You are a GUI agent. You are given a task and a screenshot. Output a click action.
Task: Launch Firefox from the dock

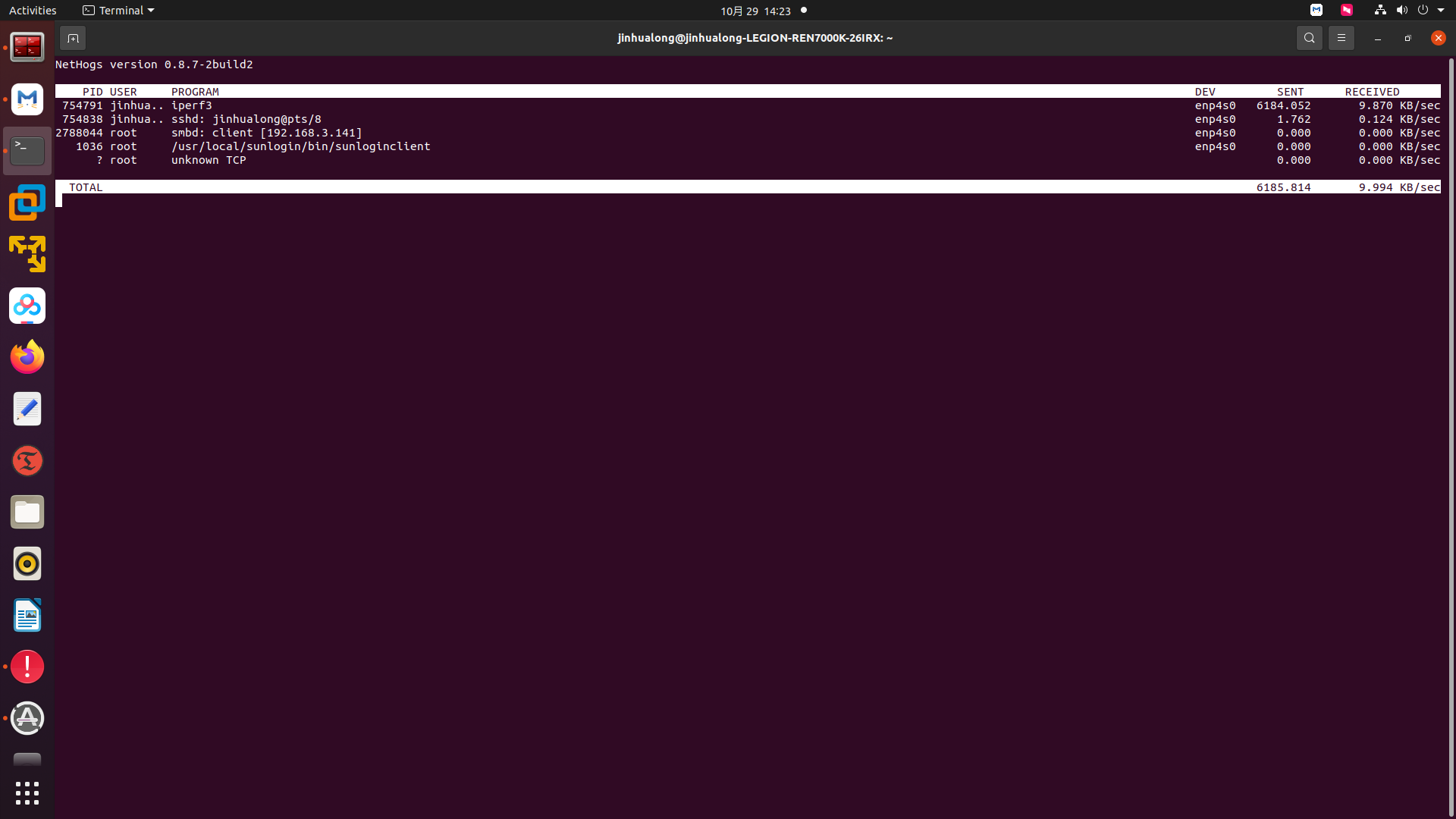pyautogui.click(x=27, y=357)
